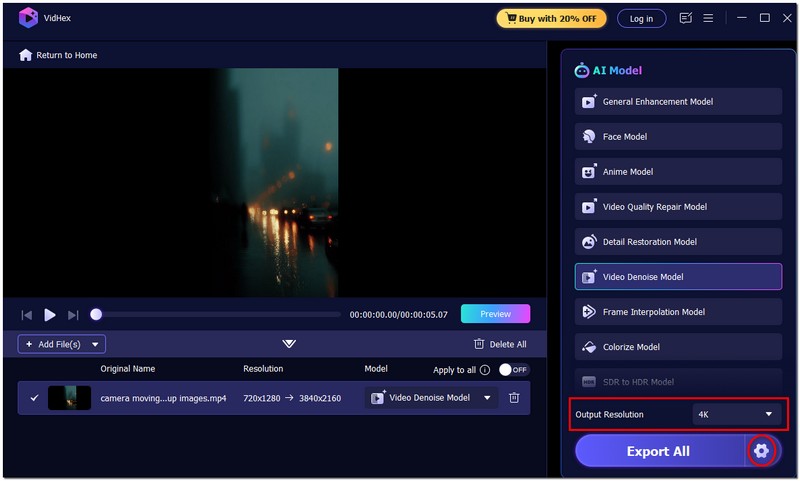Uncheck the camera moving video file
This screenshot has height=481, width=800.
click(x=34, y=398)
